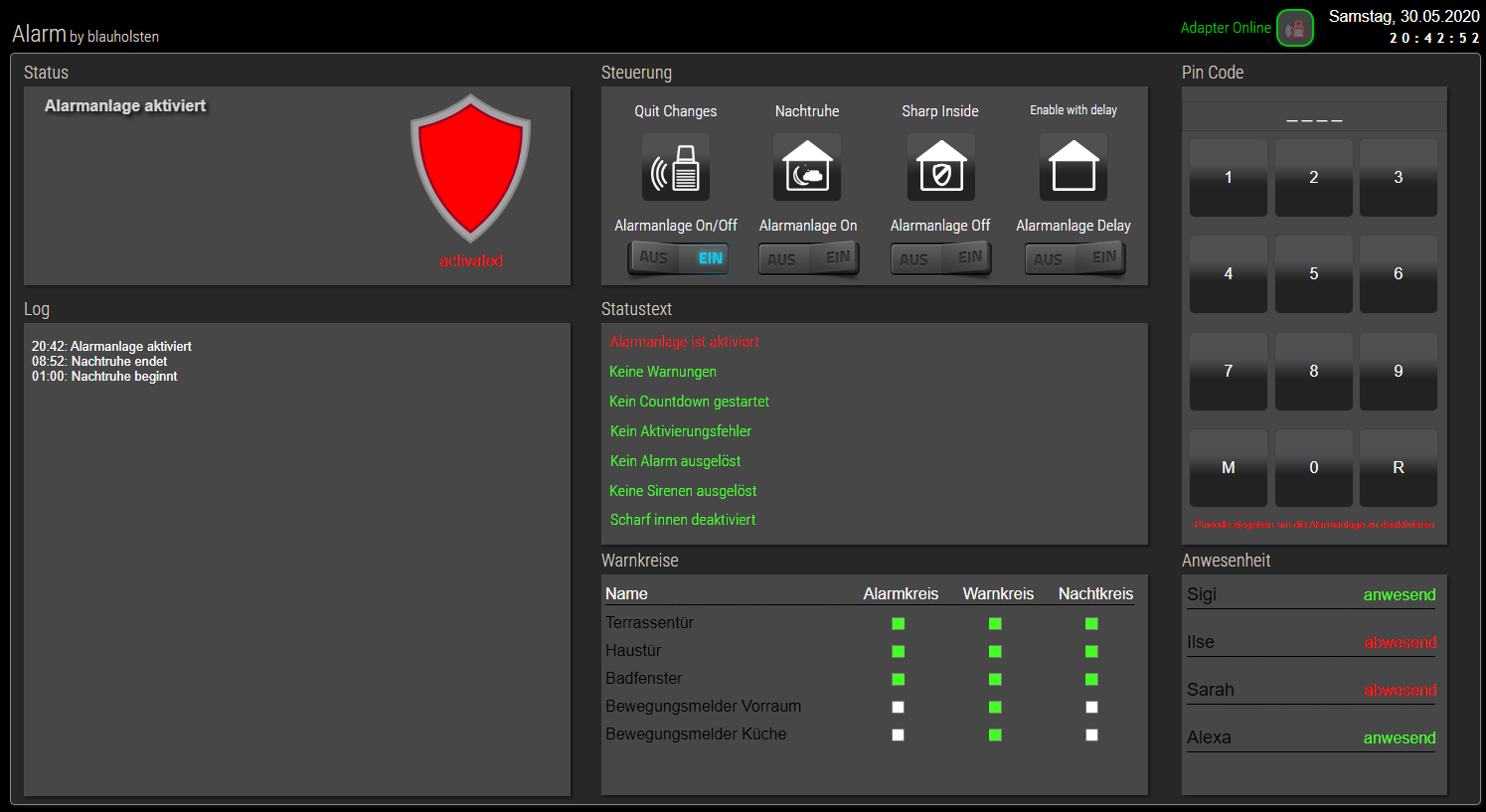Click Haustür Alarmkreis green indicator
The image size is (1486, 812).
(x=899, y=651)
